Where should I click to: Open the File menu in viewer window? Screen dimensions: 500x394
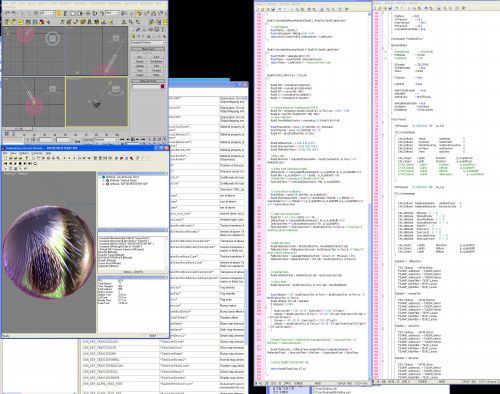click(x=5, y=153)
